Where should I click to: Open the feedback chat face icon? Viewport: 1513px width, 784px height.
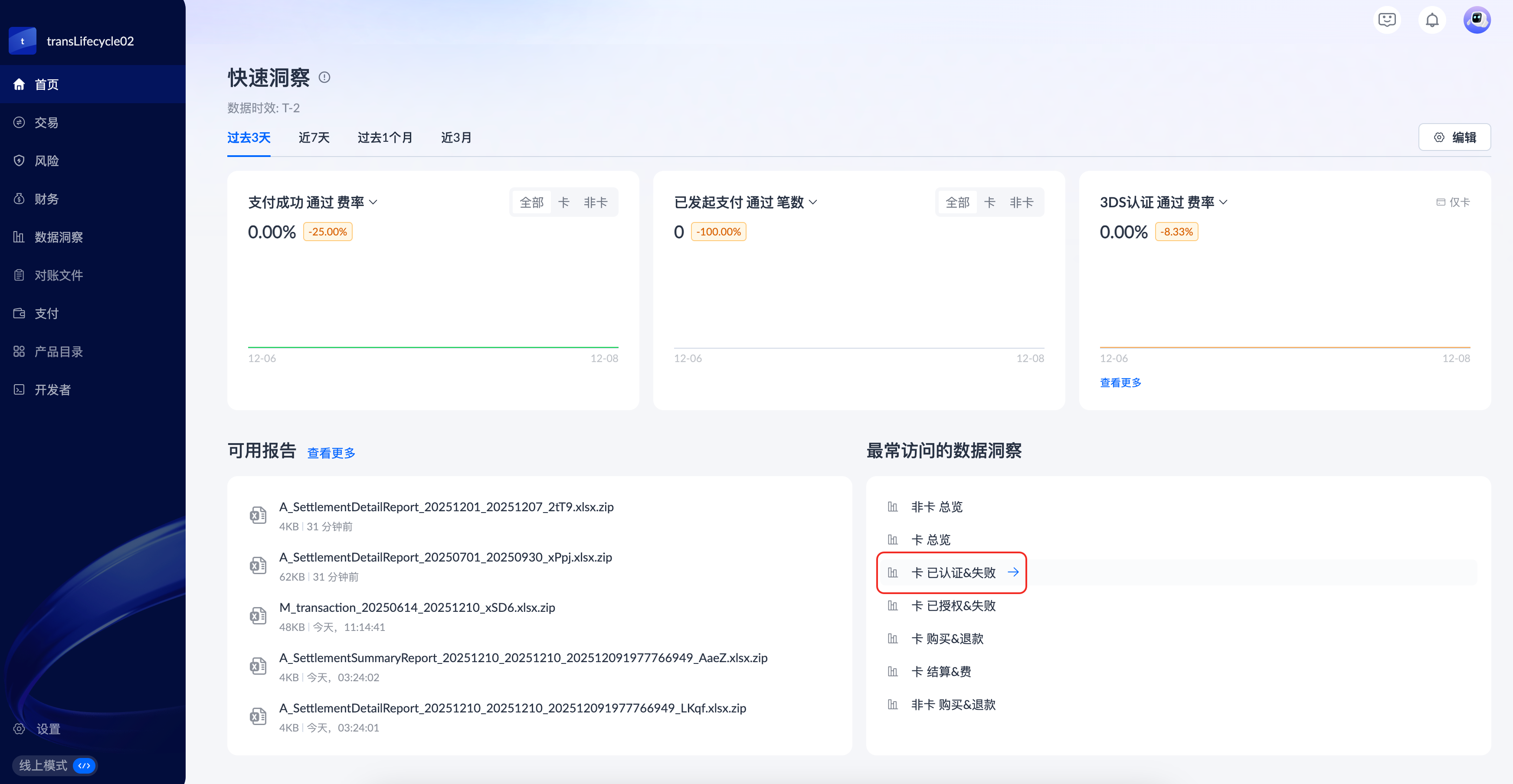(x=1387, y=20)
